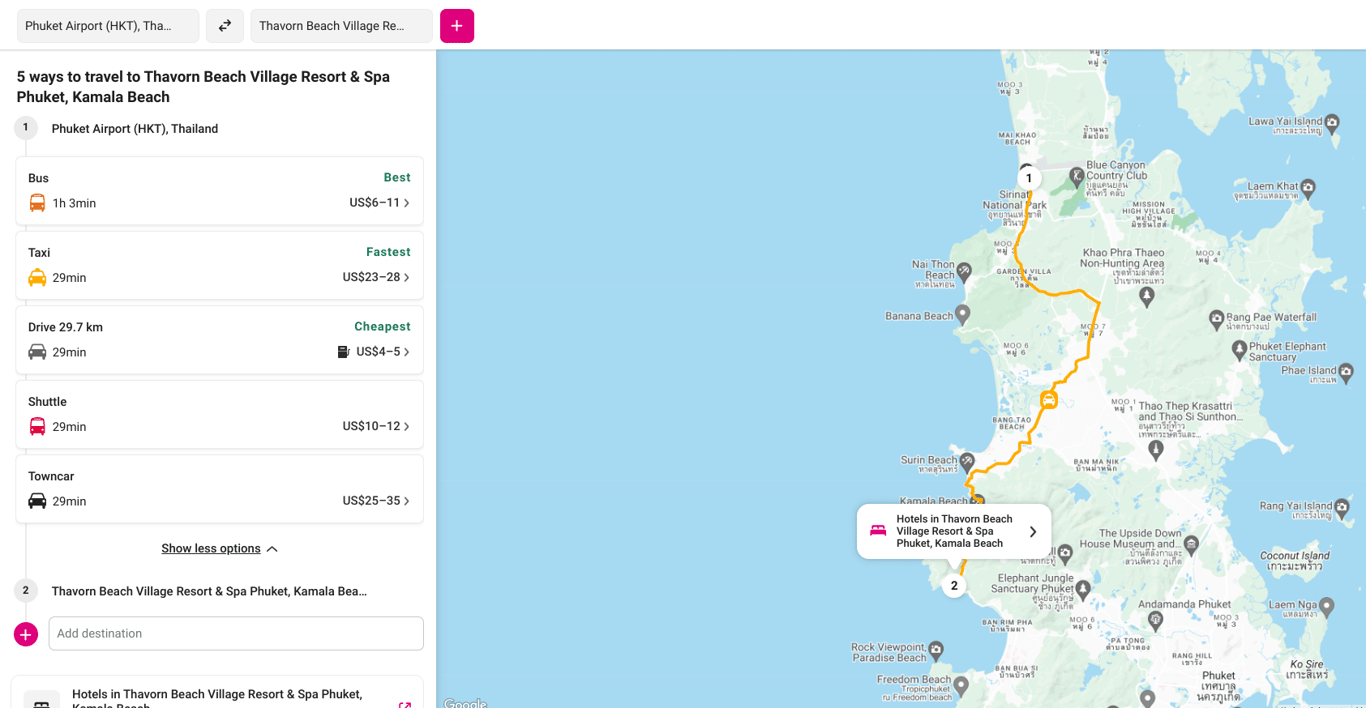Open Hotels in Thavorn Beach Village map popup

pos(954,531)
